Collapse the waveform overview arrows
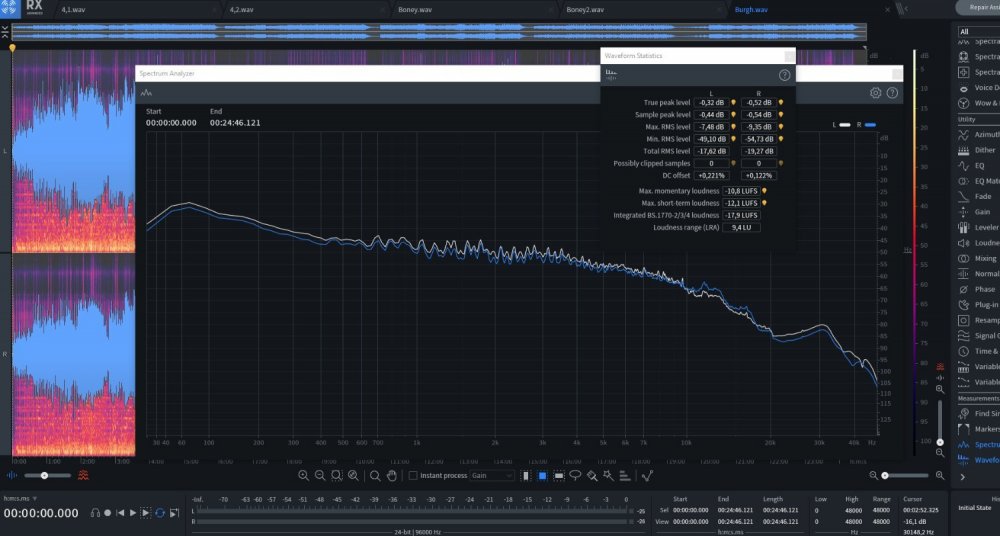Screen dimensions: 1000x536 coord(5,32)
